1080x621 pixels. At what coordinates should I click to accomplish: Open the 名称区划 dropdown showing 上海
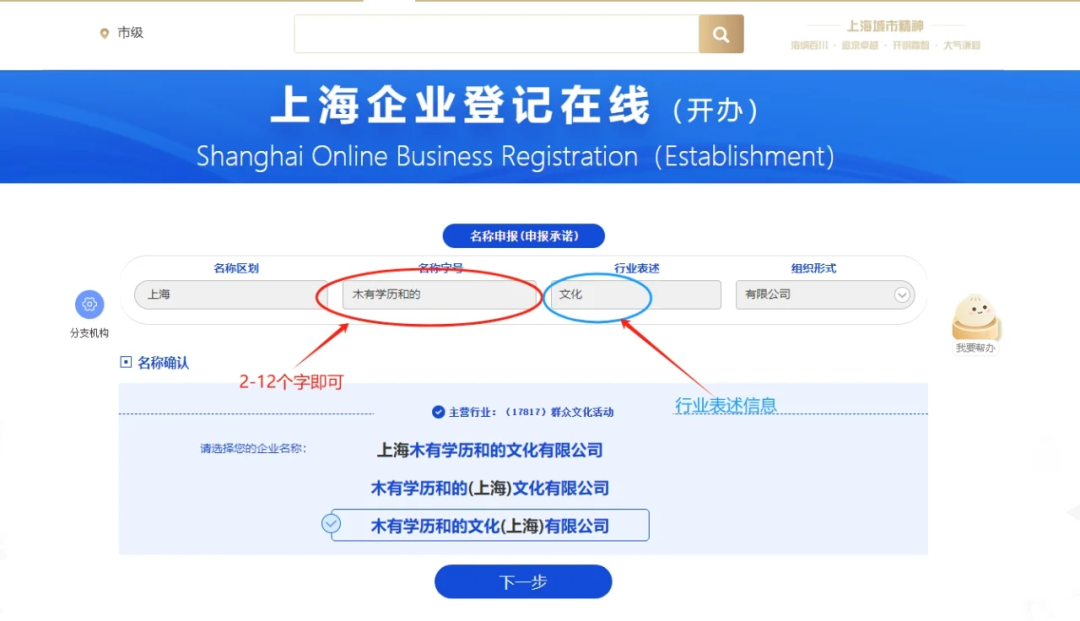click(x=227, y=294)
